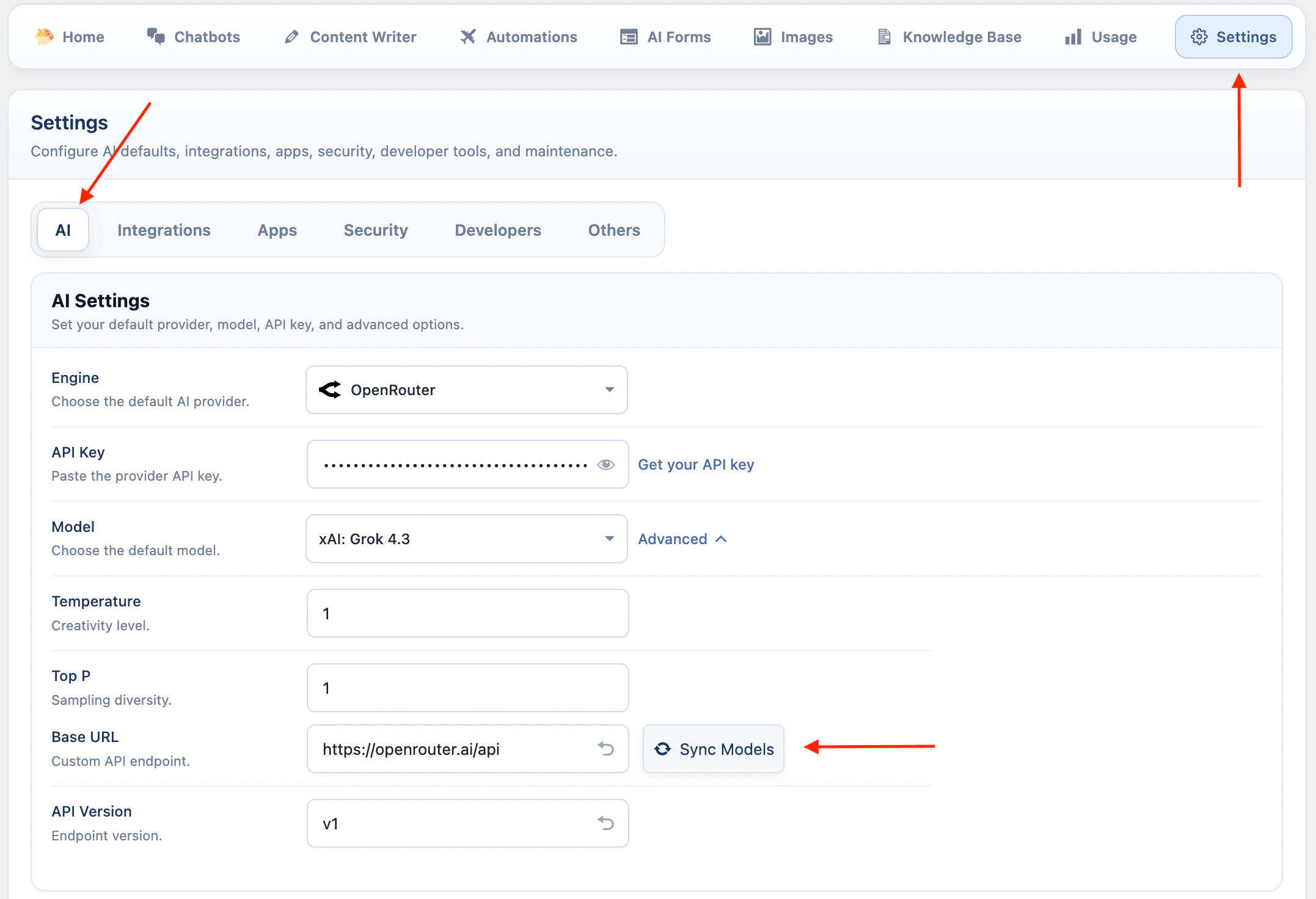Navigate to Automations
The width and height of the screenshot is (1316, 899).
coord(519,37)
